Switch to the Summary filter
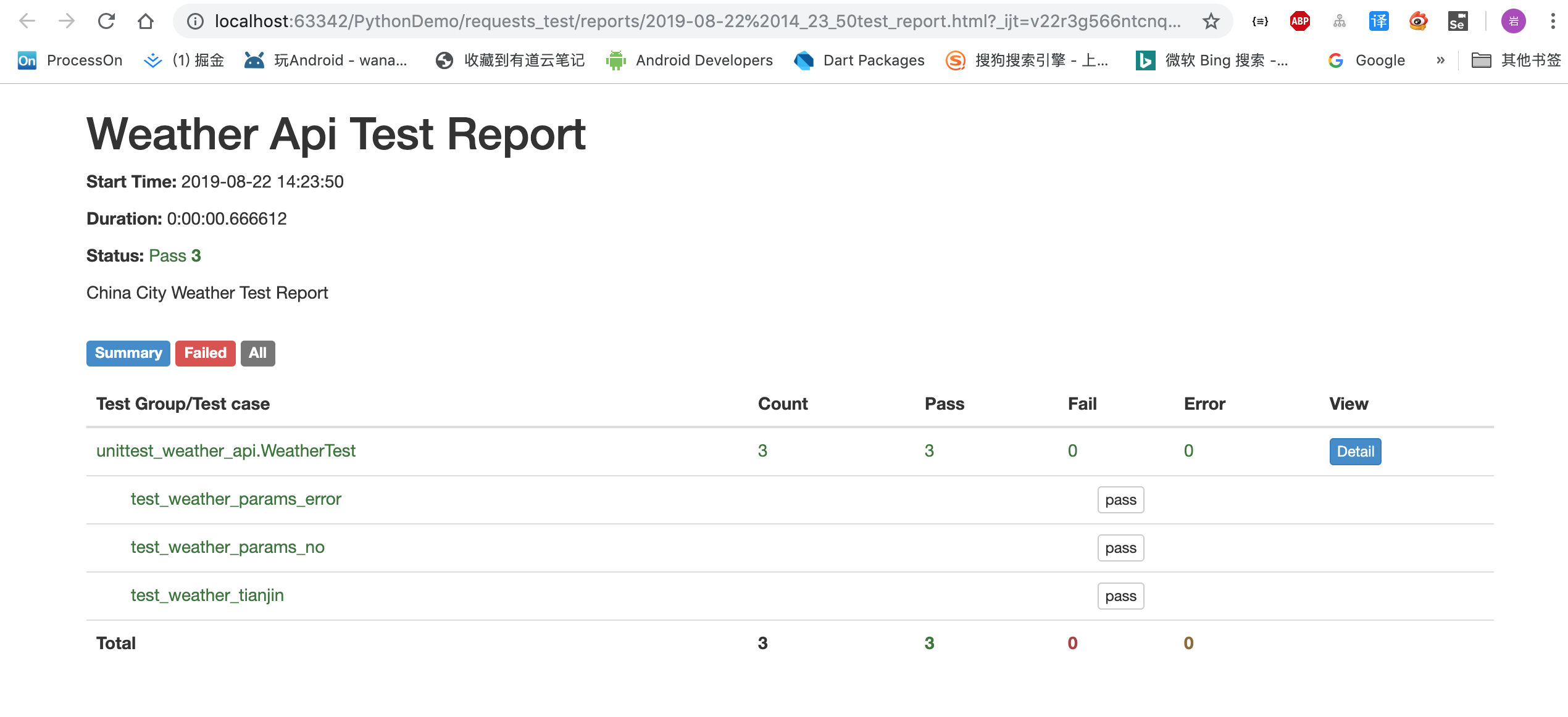1568x717 pixels. [x=128, y=353]
